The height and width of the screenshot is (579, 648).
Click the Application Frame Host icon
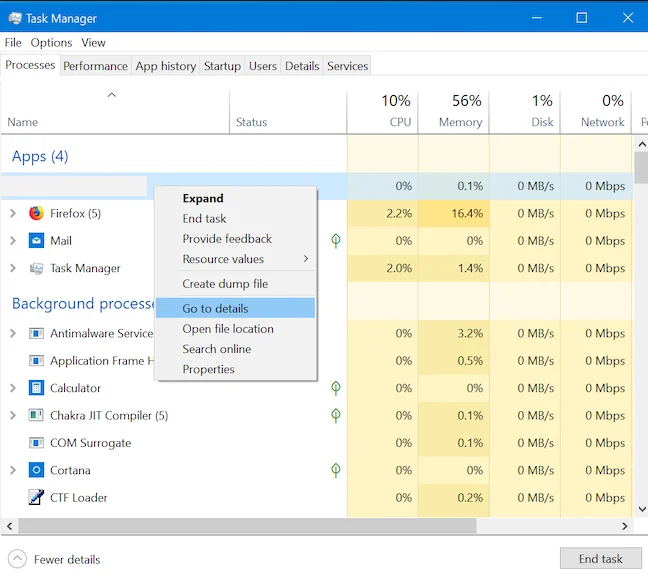(x=36, y=361)
